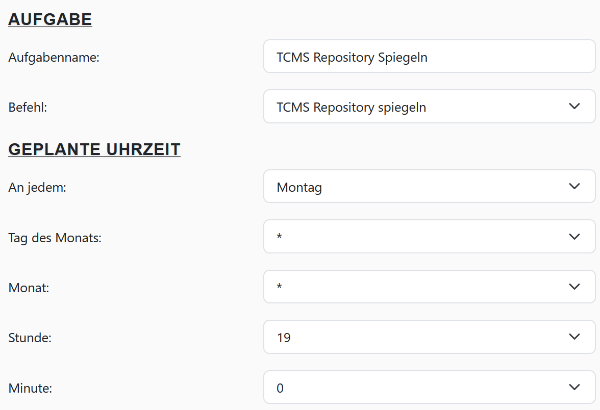The image size is (600, 410).
Task: Click the 'Aufgabenname:' label
Action: [53, 57]
